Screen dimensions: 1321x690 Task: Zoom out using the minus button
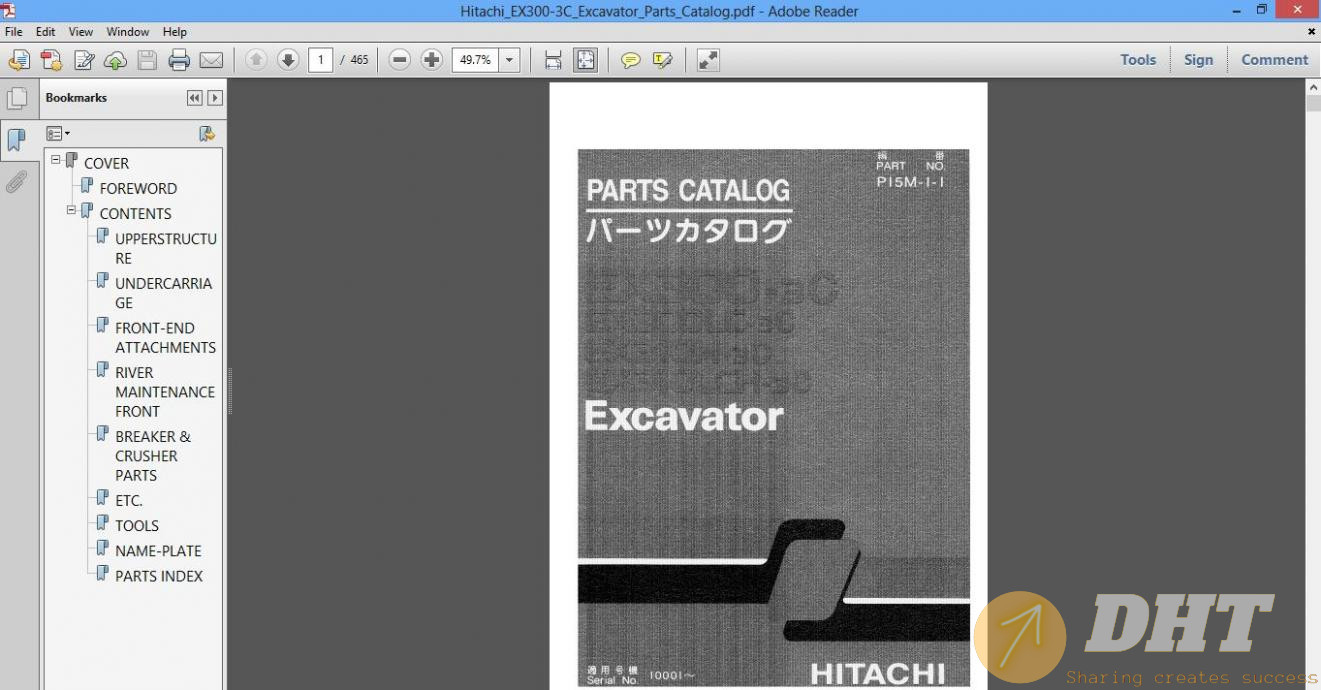[400, 60]
